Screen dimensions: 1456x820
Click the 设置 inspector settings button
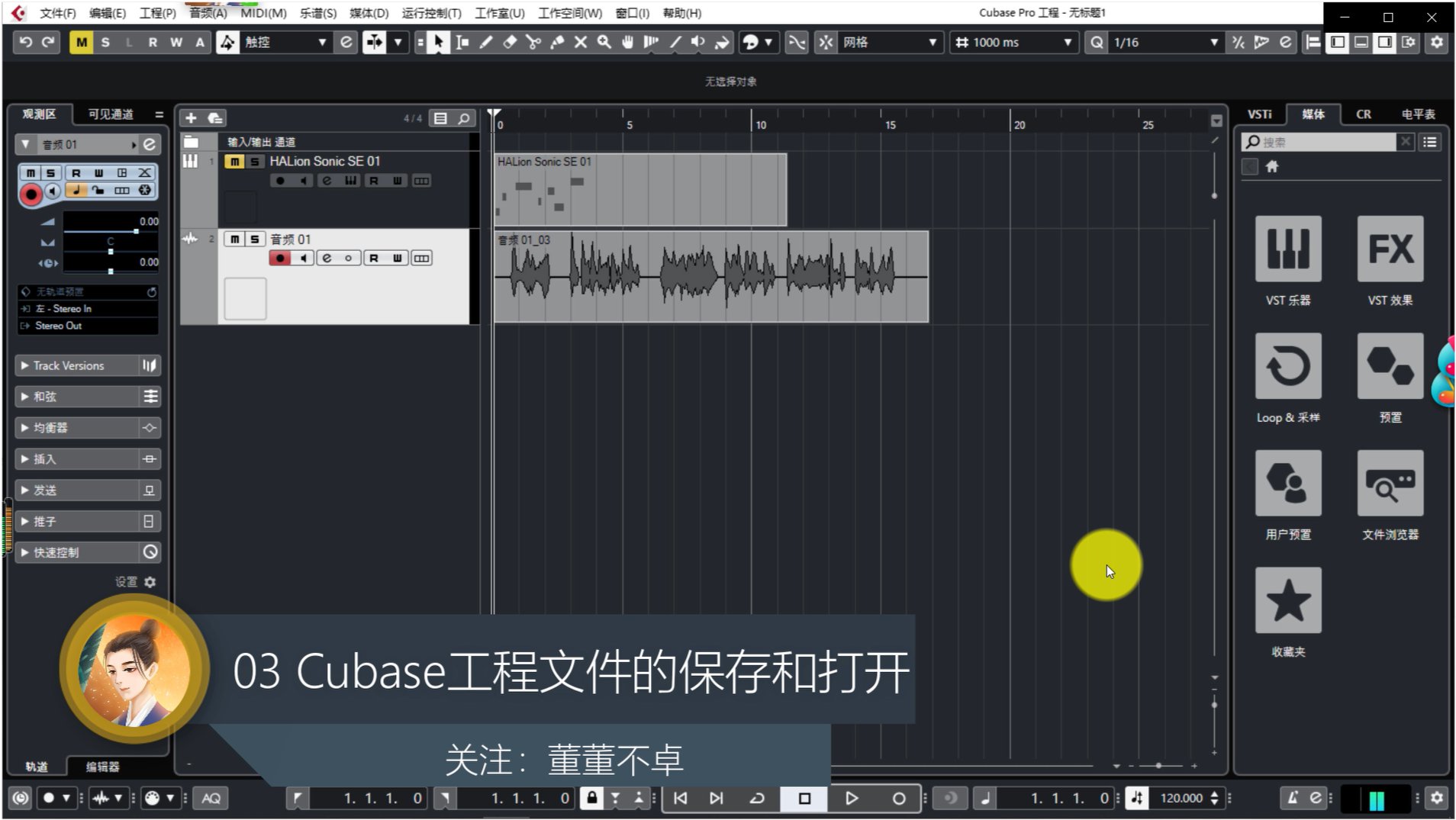click(150, 582)
